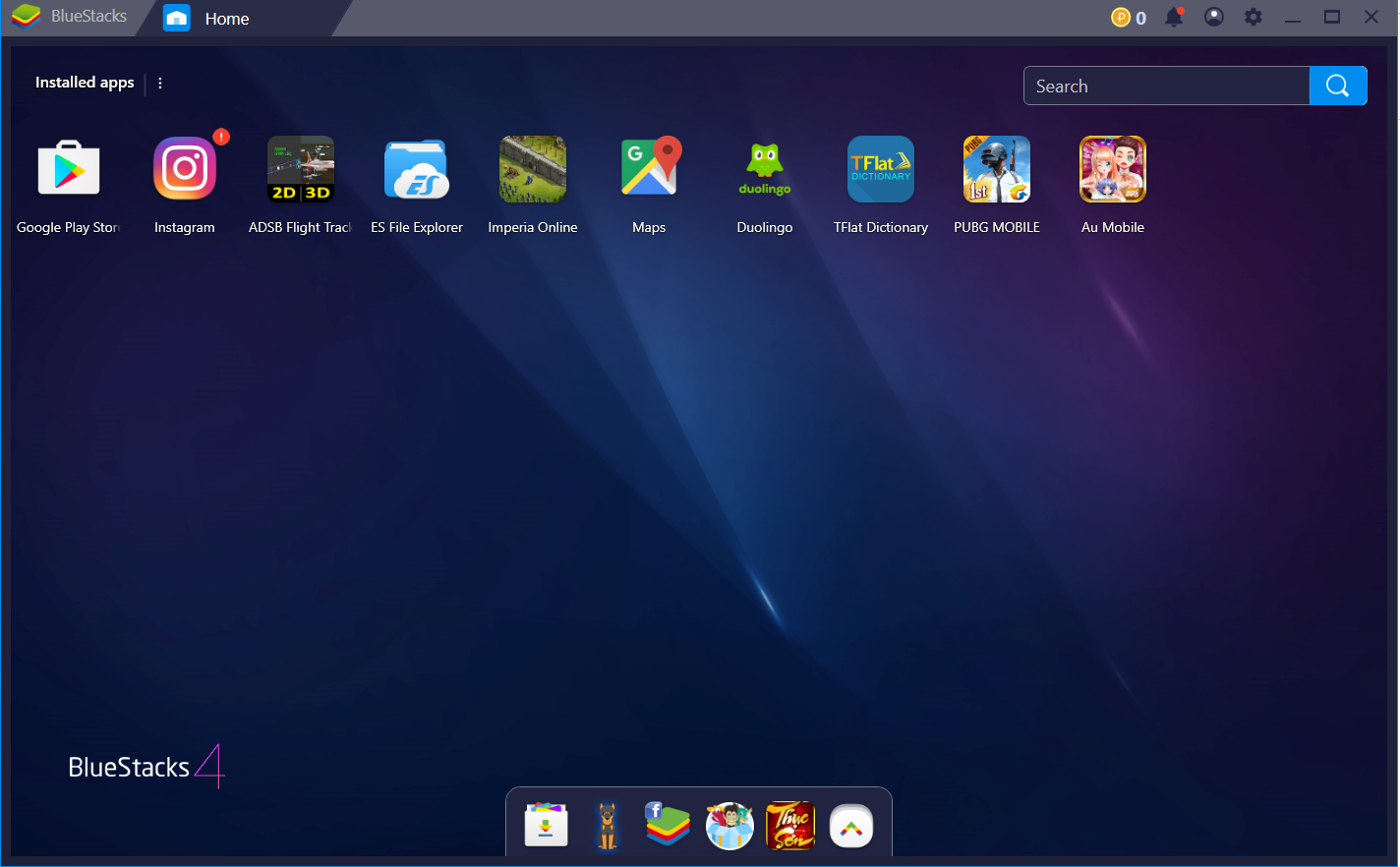Open the notifications bell
This screenshot has height=867, width=1400.
pos(1174,17)
